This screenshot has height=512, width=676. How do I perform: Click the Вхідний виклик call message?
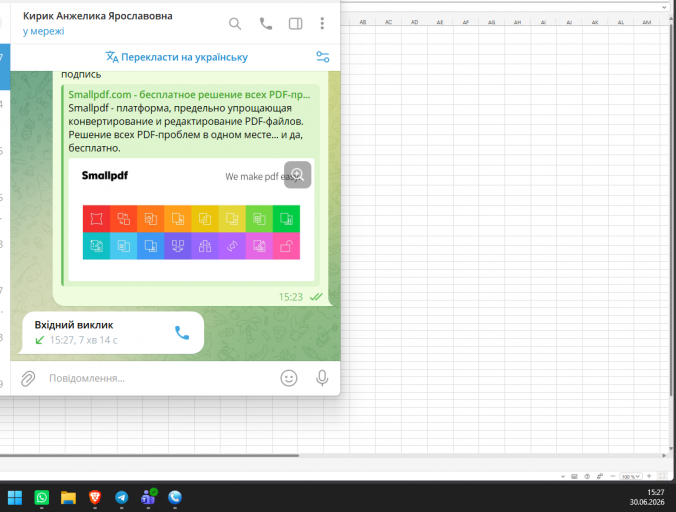point(113,332)
